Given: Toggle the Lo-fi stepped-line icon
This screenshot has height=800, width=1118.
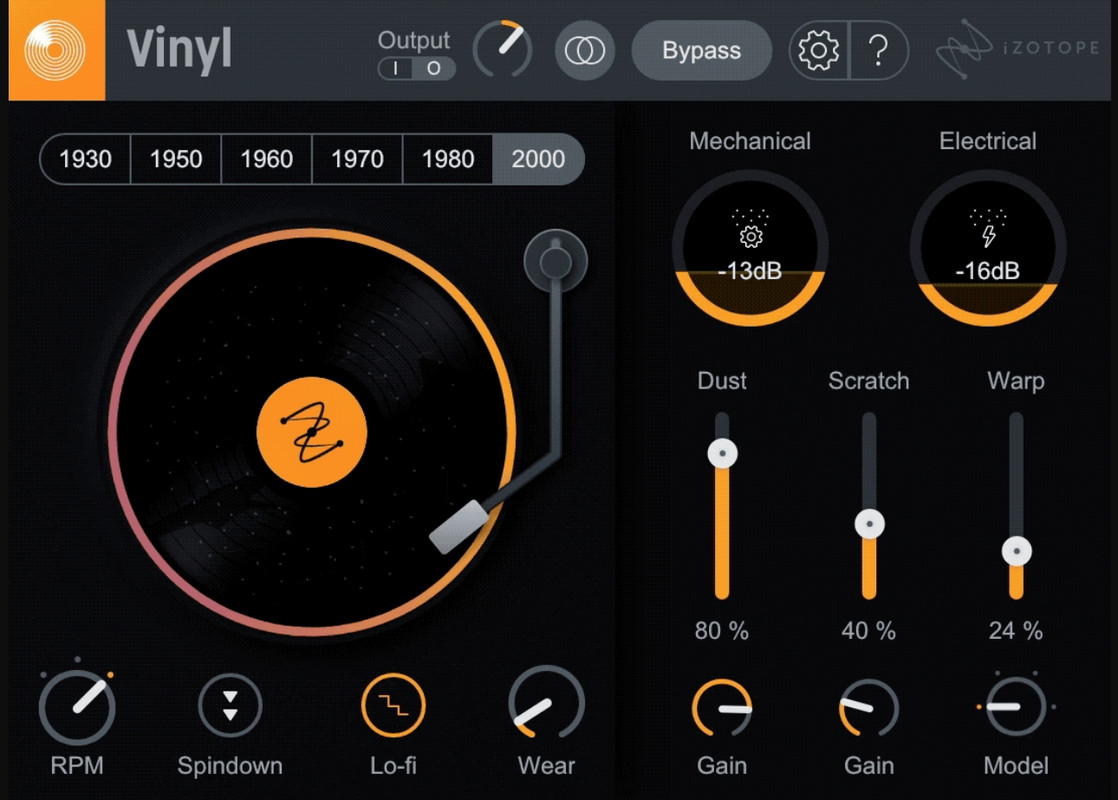Looking at the screenshot, I should (x=393, y=705).
